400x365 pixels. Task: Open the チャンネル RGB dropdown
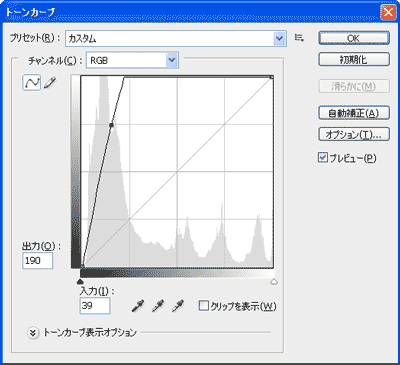point(132,60)
